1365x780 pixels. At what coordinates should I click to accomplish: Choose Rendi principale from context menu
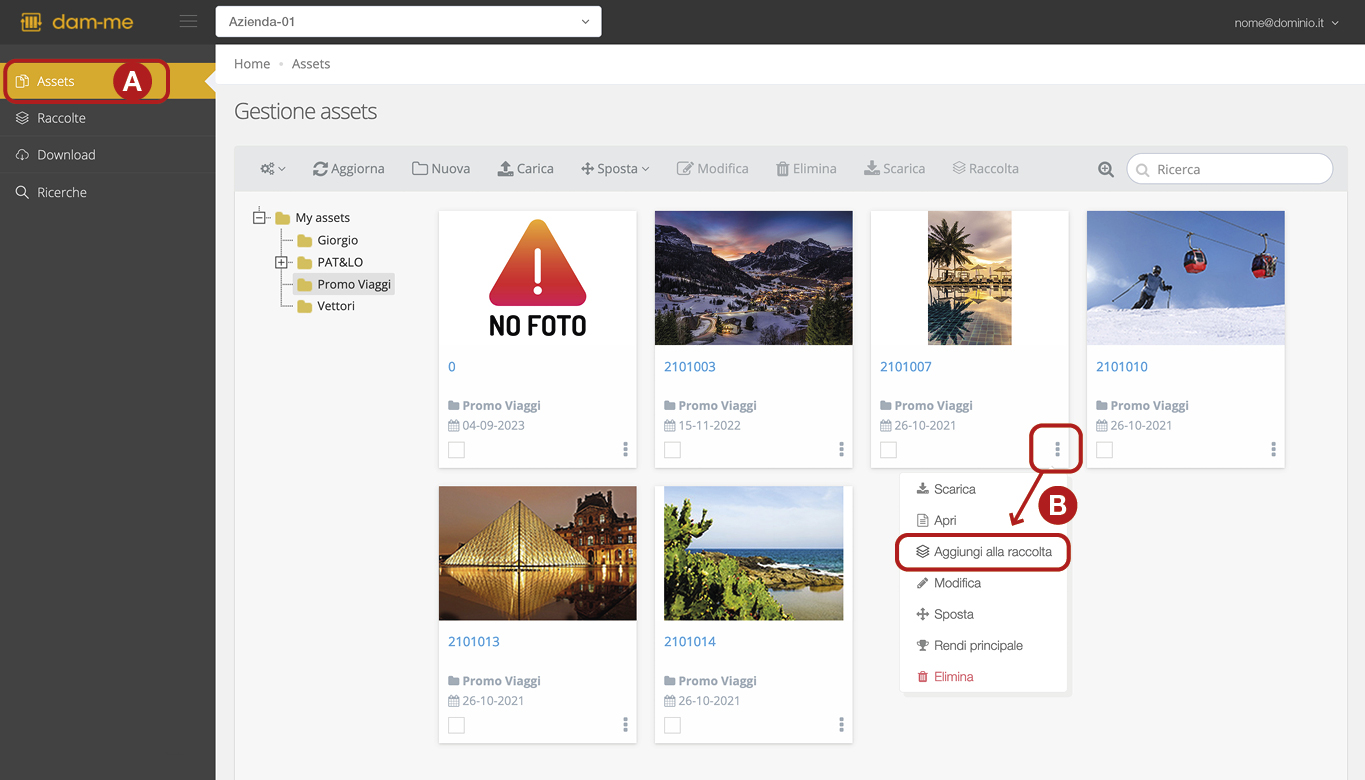point(984,645)
